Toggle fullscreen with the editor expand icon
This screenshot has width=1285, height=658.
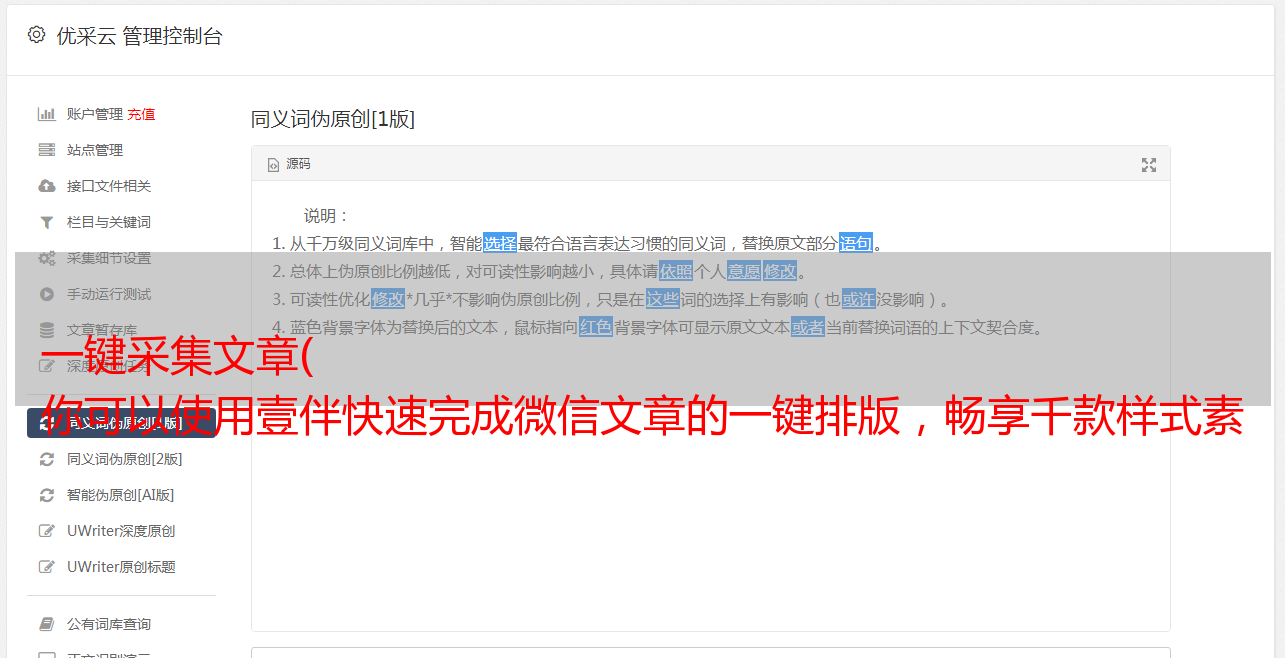pyautogui.click(x=1149, y=165)
